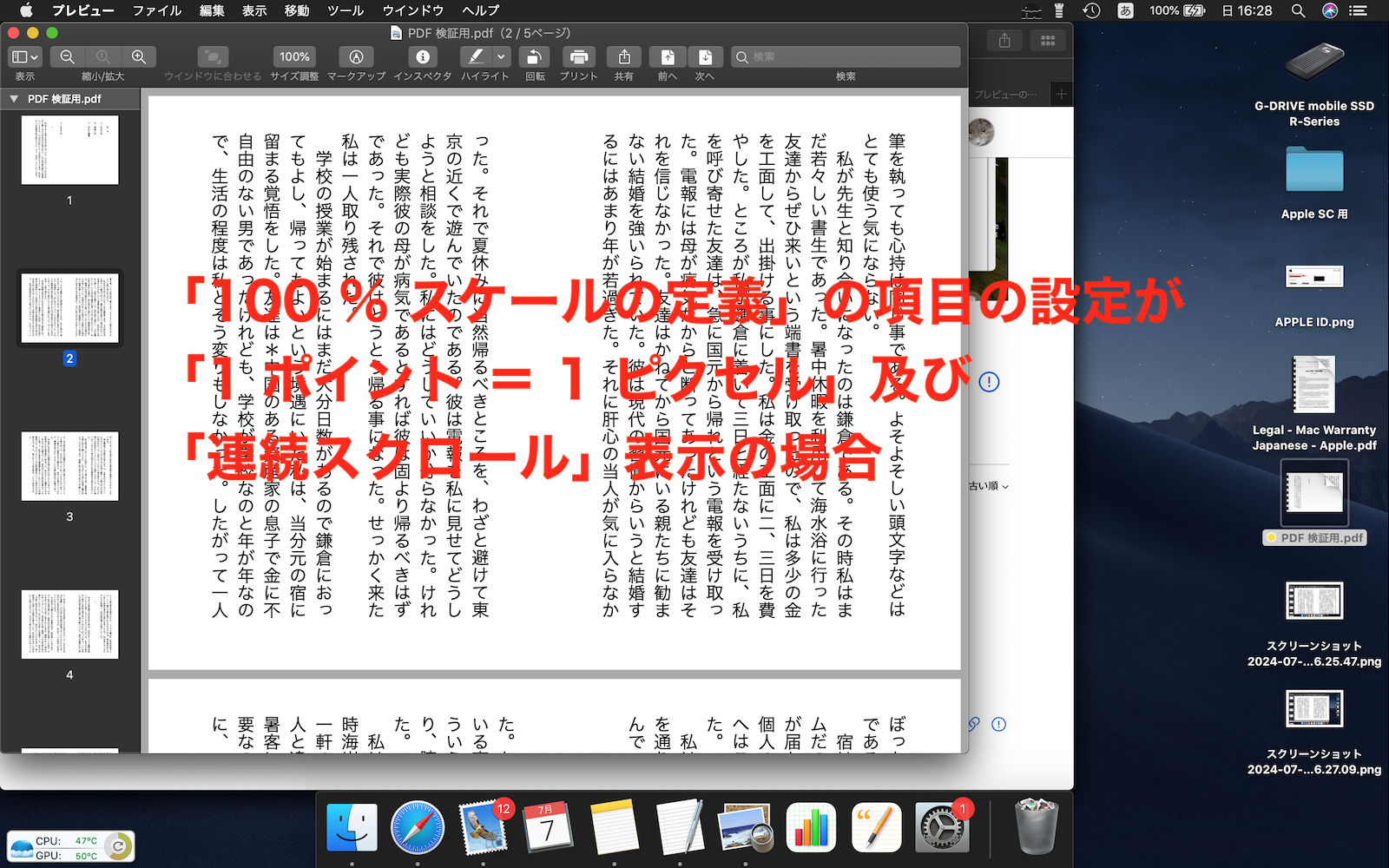
Task: Expand the highlight color dropdown arrow
Action: pos(501,56)
